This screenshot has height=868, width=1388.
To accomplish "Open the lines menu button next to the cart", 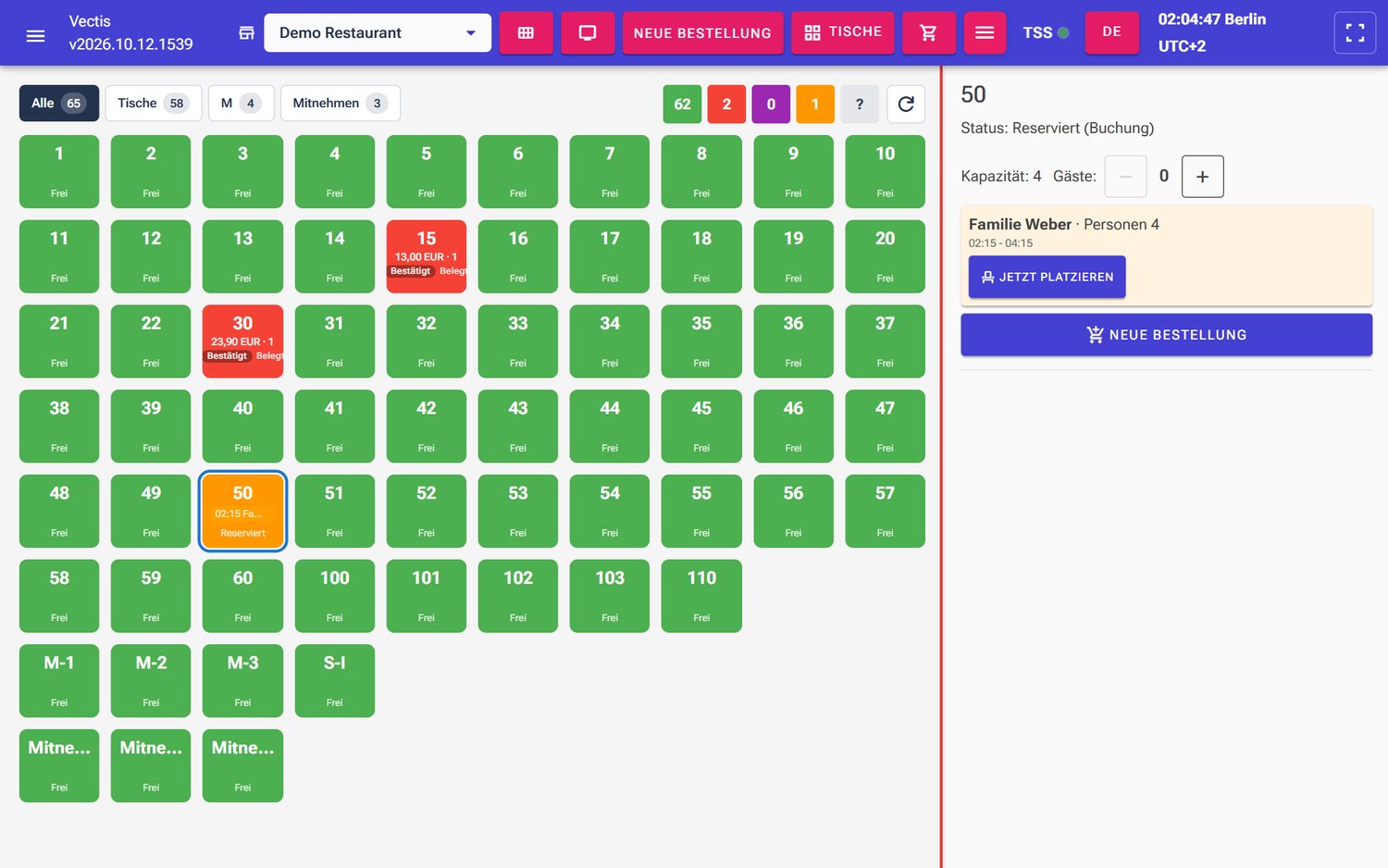I will pos(985,33).
